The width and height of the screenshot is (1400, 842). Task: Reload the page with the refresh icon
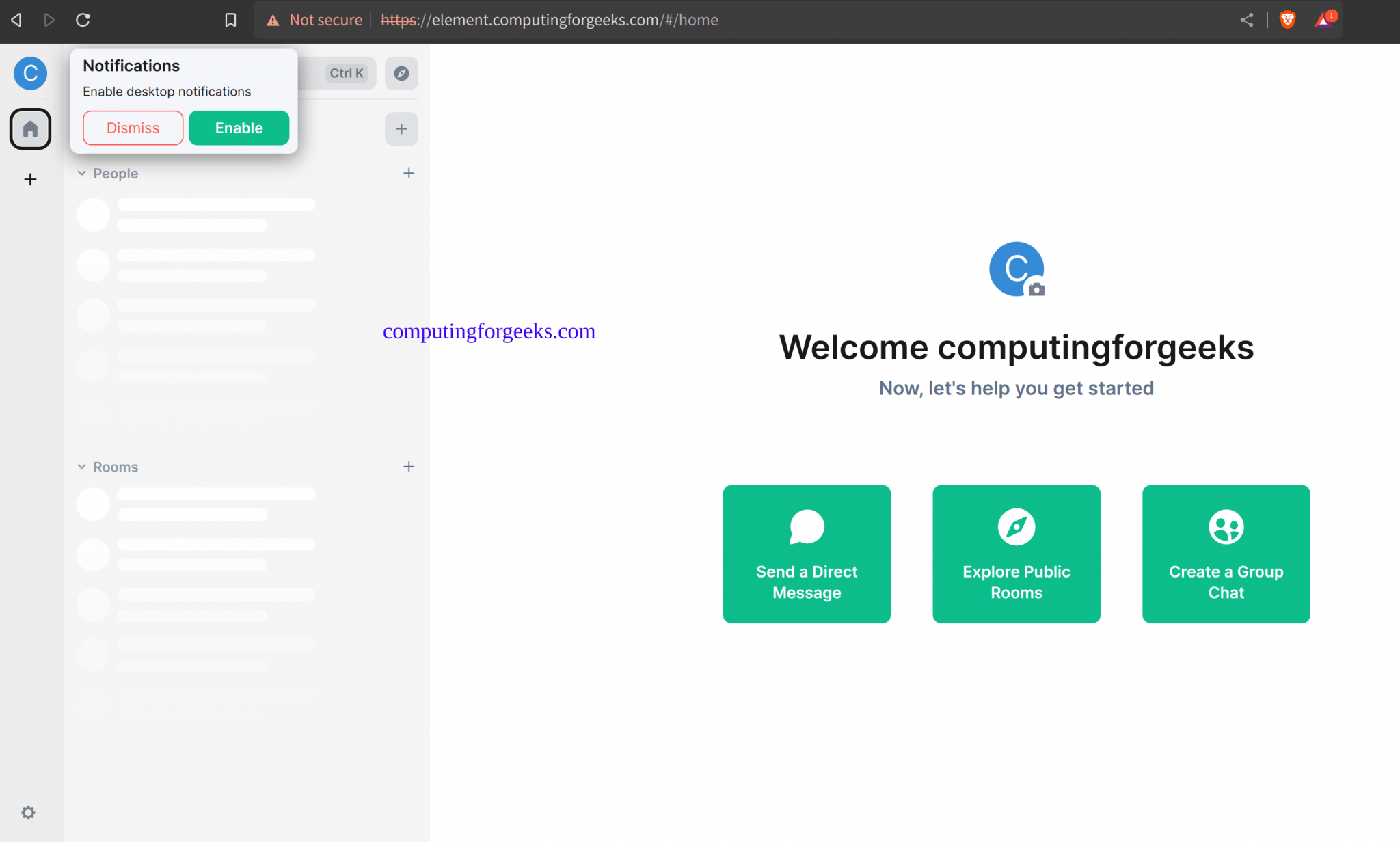83,20
